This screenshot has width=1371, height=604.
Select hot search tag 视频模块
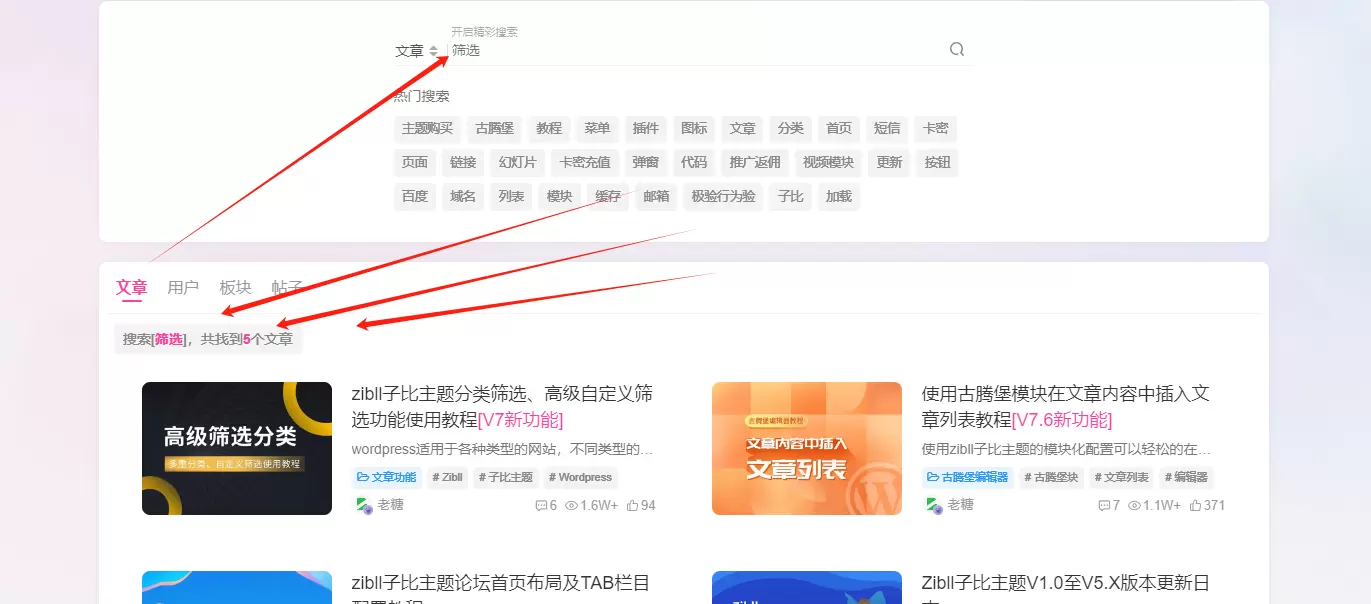829,163
